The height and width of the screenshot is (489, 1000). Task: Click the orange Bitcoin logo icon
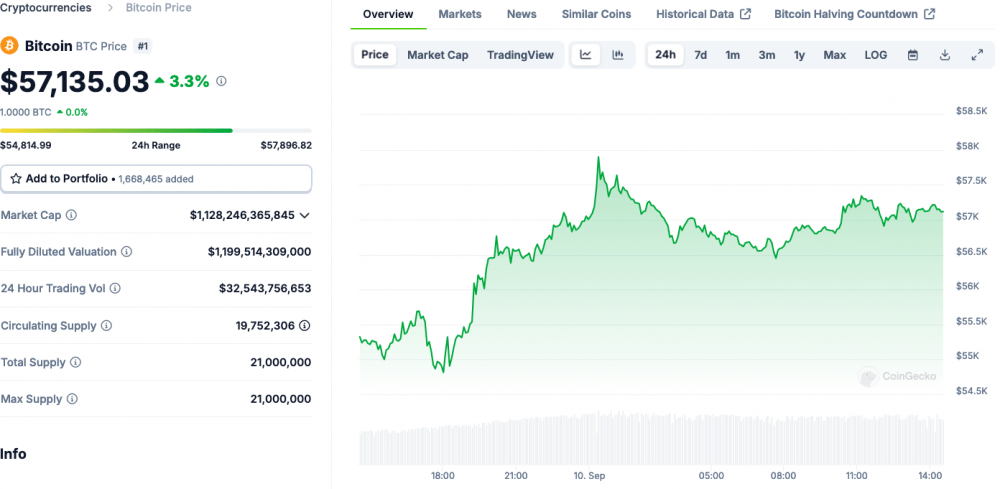point(9,46)
